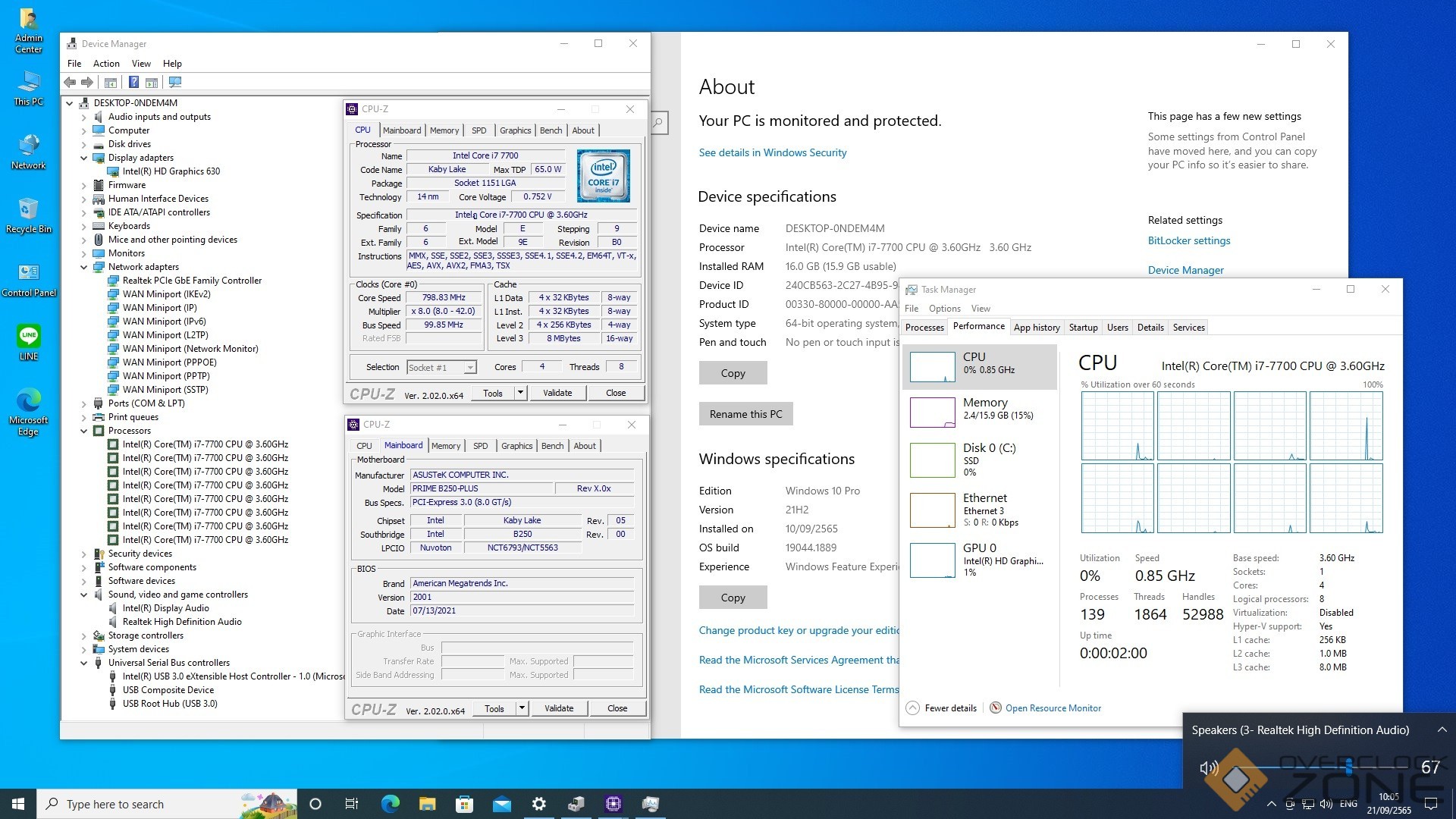Open the Settings gear in the taskbar

(x=539, y=804)
